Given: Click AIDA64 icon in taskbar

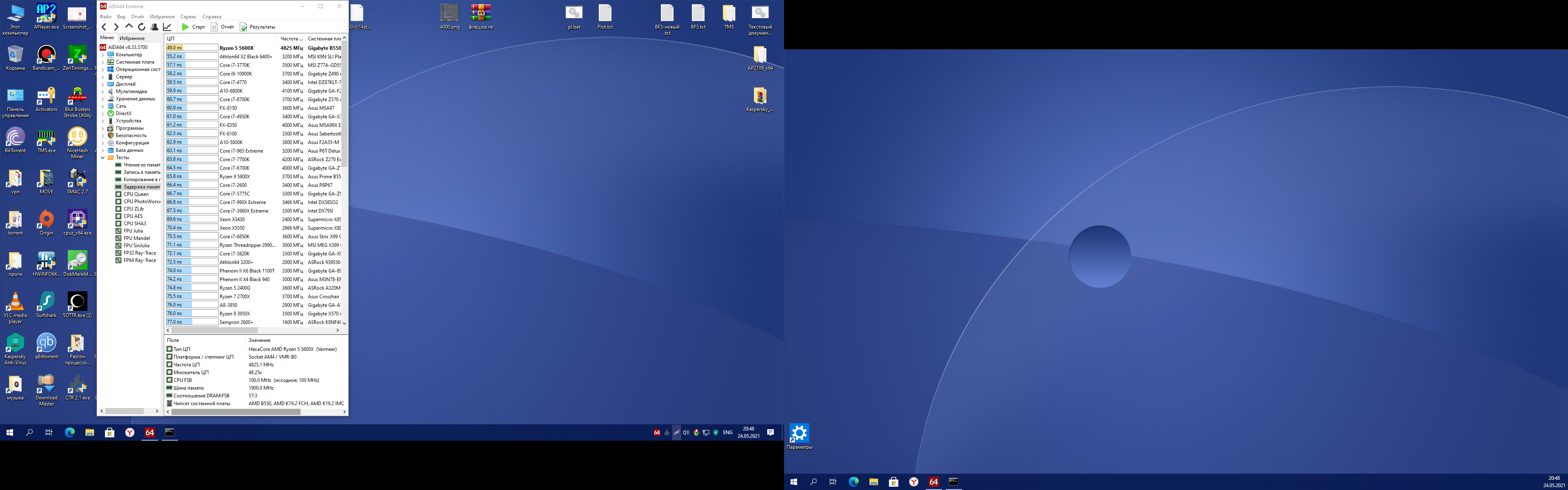Looking at the screenshot, I should (x=150, y=432).
